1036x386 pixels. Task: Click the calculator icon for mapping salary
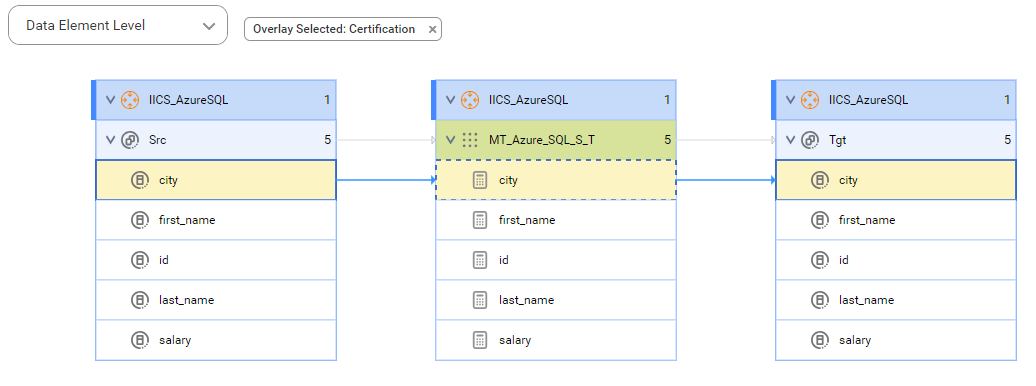point(480,340)
